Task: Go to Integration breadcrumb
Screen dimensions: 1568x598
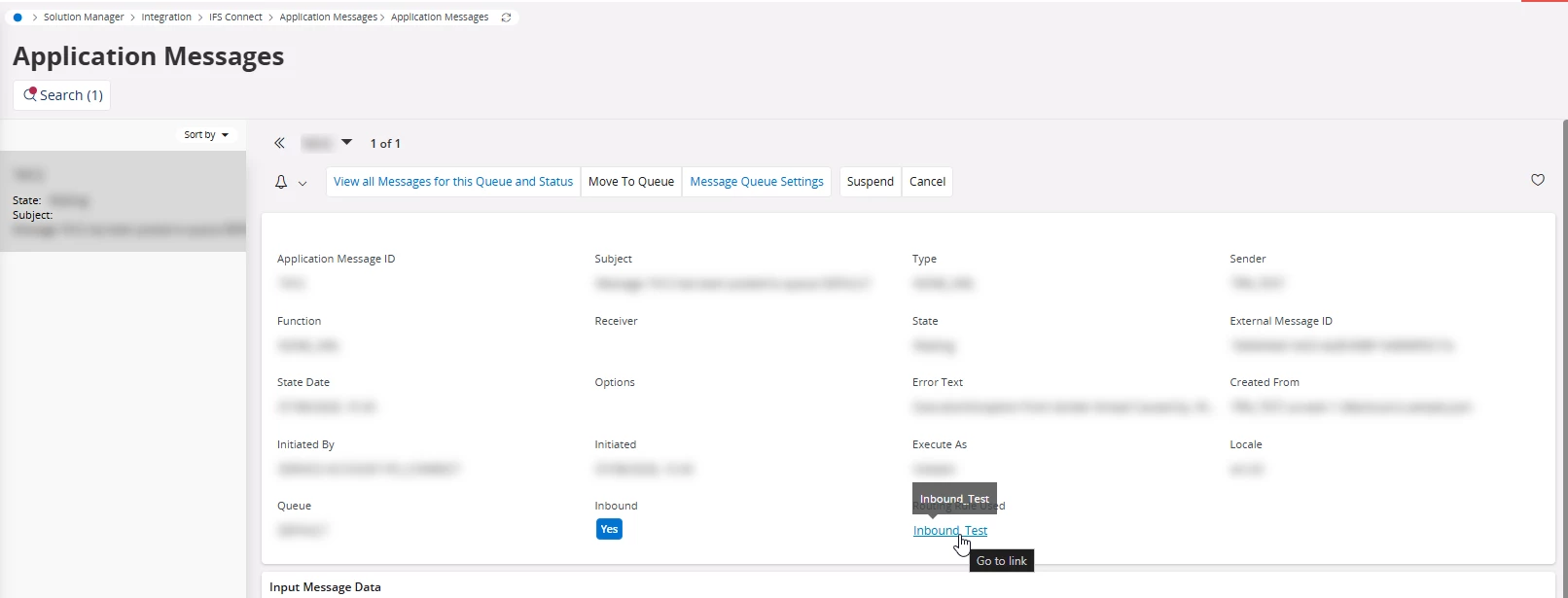Action: tap(166, 18)
